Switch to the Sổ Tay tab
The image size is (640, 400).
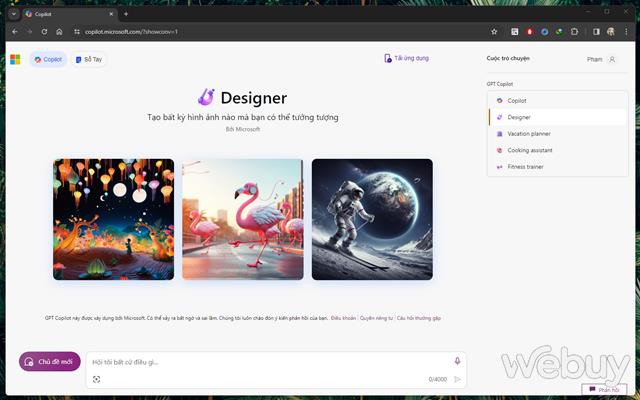[x=89, y=60]
